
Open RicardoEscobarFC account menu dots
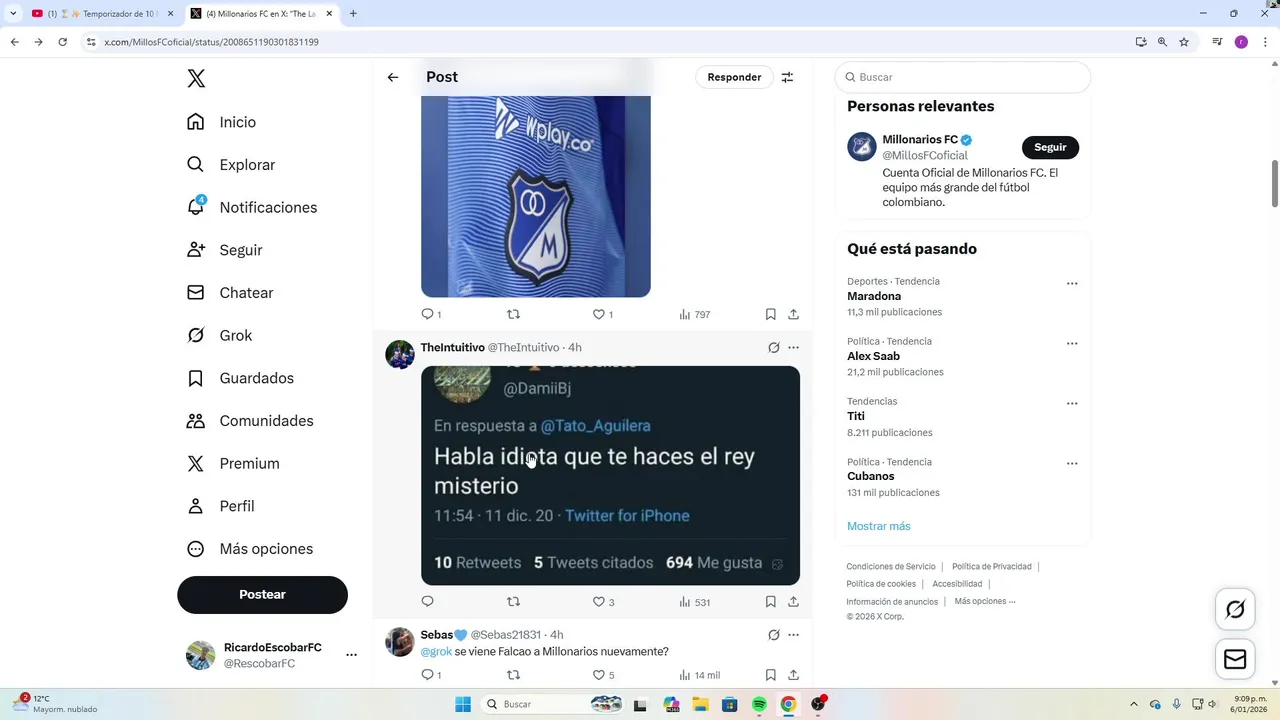coord(351,655)
